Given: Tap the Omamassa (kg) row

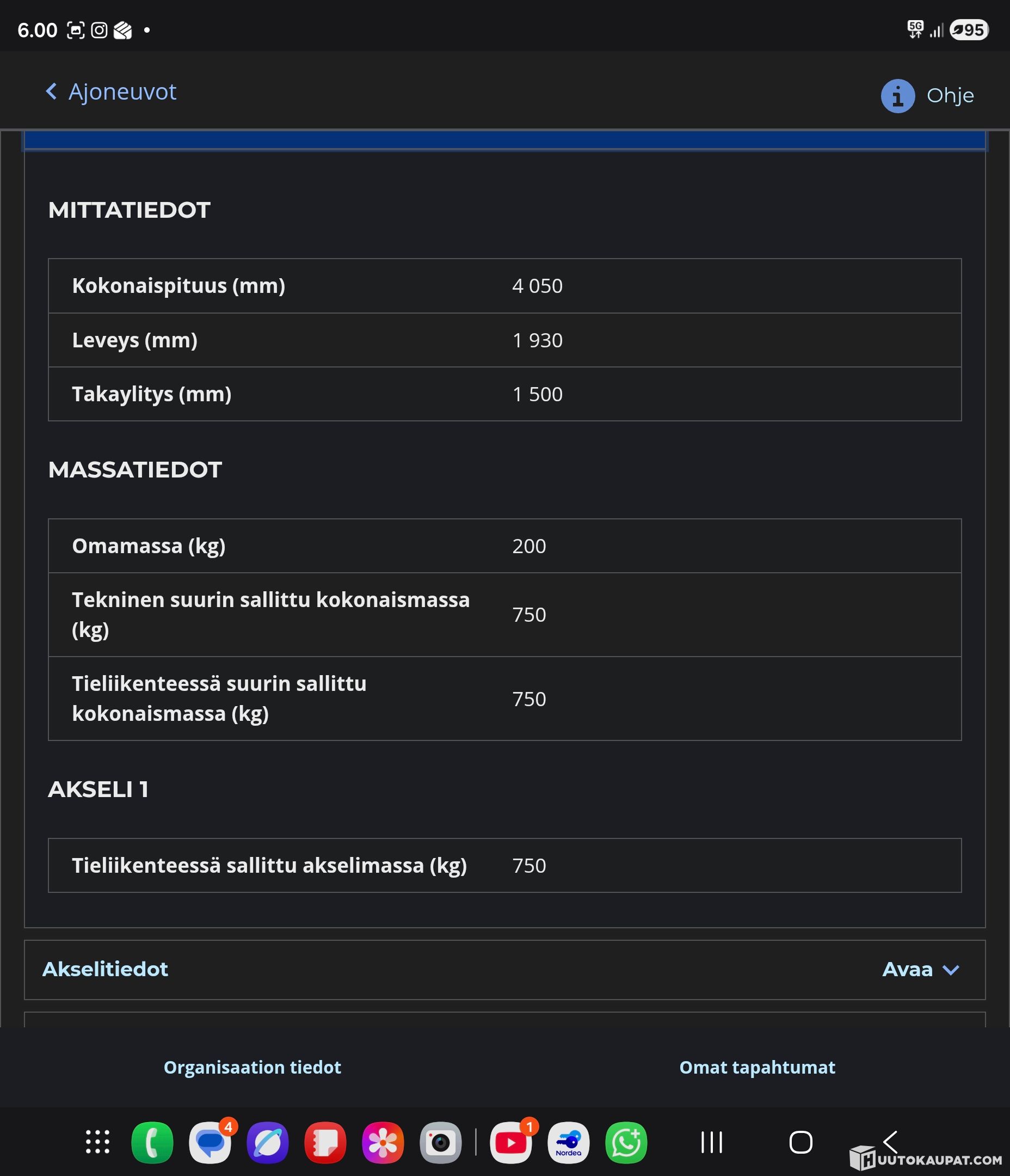Looking at the screenshot, I should click(x=504, y=546).
